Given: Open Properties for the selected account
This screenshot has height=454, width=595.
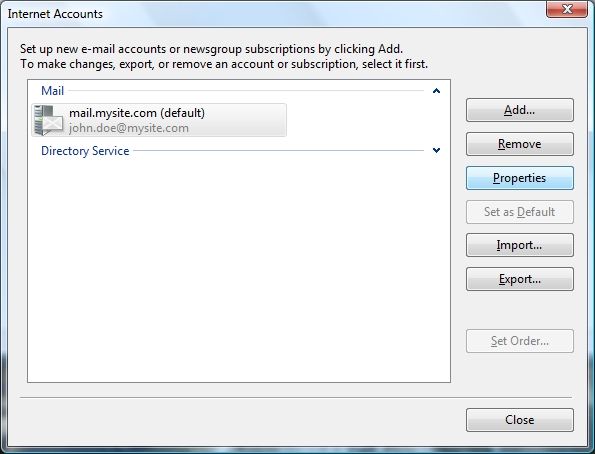Looking at the screenshot, I should [519, 178].
